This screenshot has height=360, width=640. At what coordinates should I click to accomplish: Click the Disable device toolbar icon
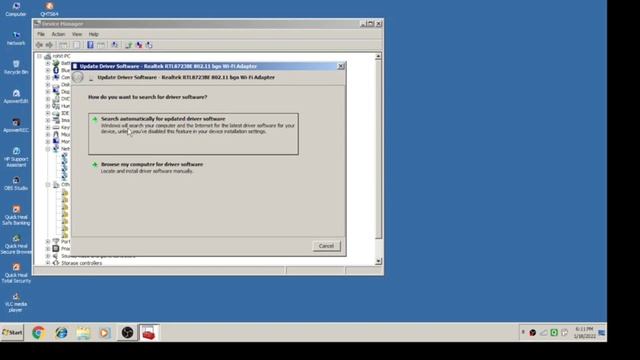click(149, 45)
